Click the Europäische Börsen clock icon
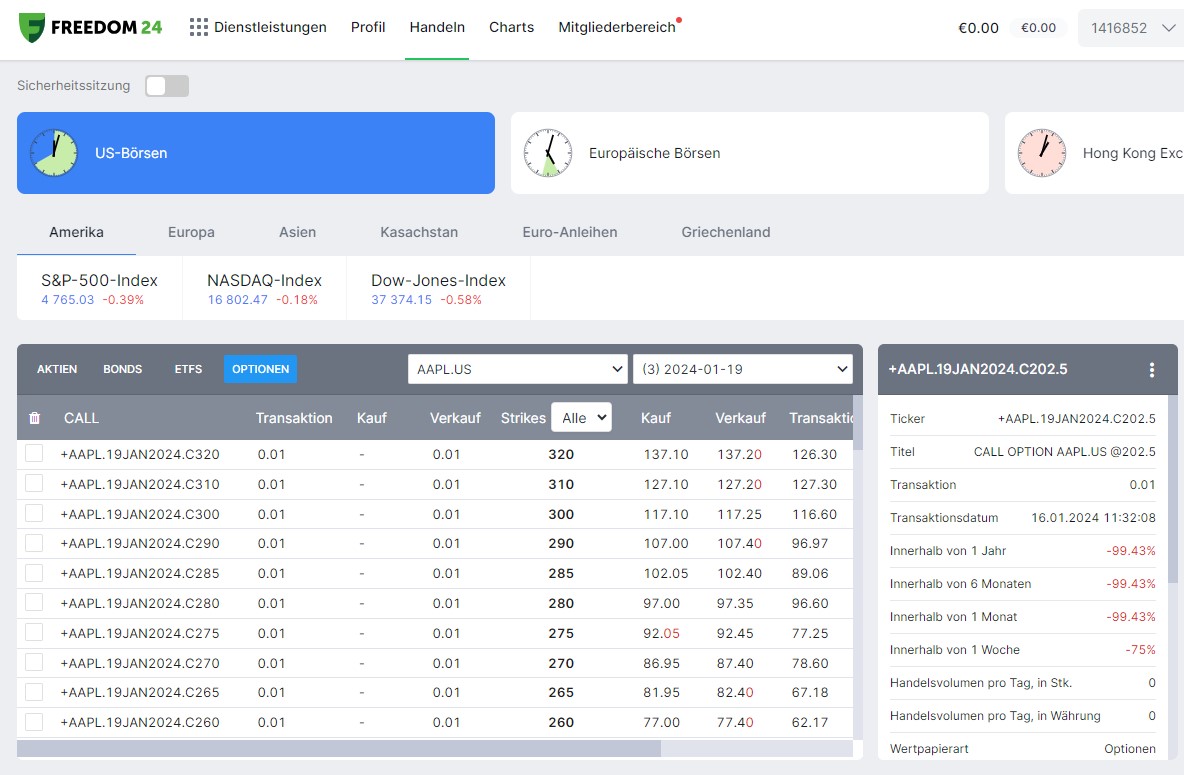Image resolution: width=1184 pixels, height=775 pixels. (547, 153)
